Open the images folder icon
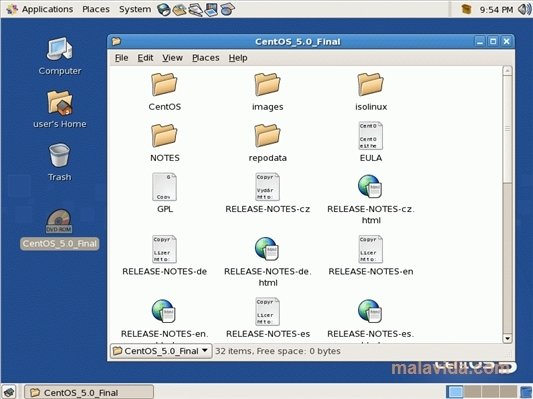Viewport: 533px width, 399px height. 267,84
